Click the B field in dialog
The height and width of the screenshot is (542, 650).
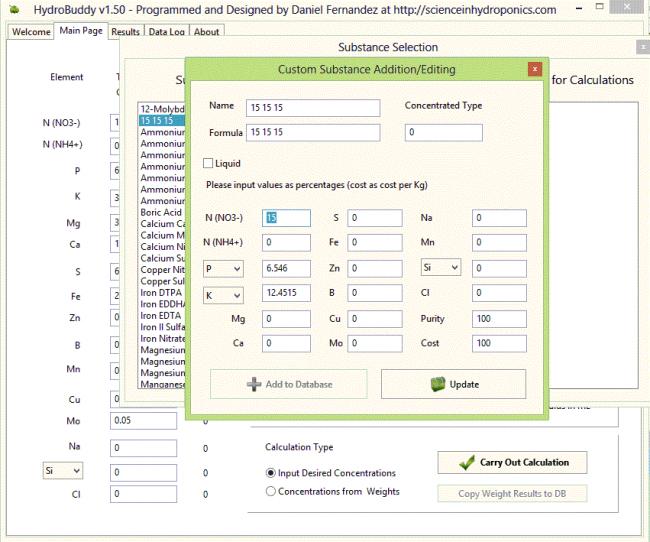pyautogui.click(x=375, y=293)
